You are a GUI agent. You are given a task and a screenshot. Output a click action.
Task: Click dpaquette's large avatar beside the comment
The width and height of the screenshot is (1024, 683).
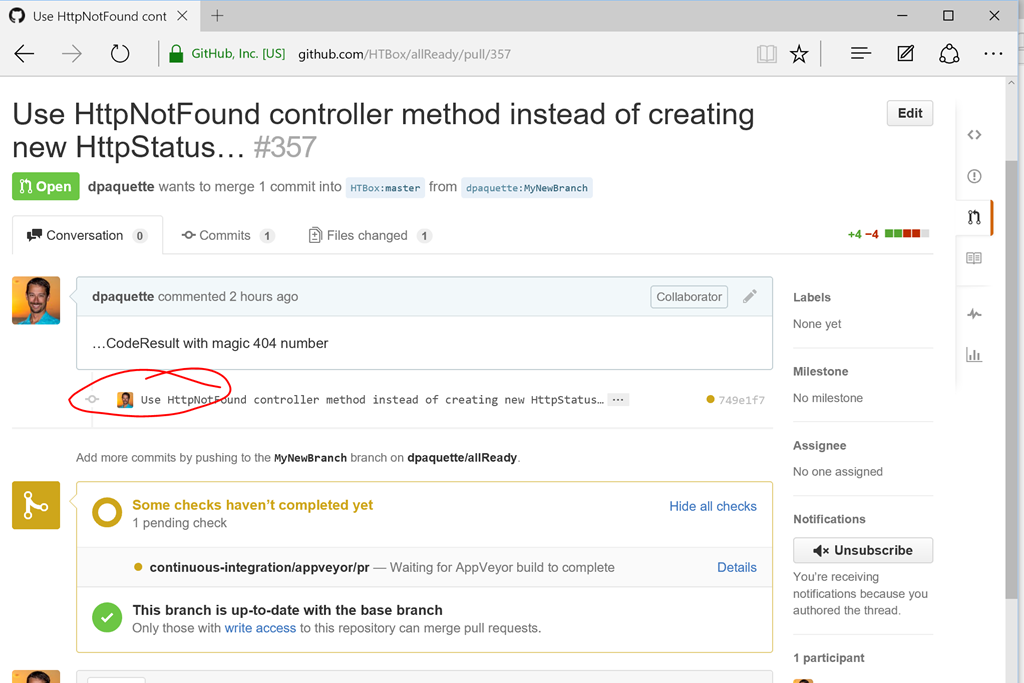point(36,300)
